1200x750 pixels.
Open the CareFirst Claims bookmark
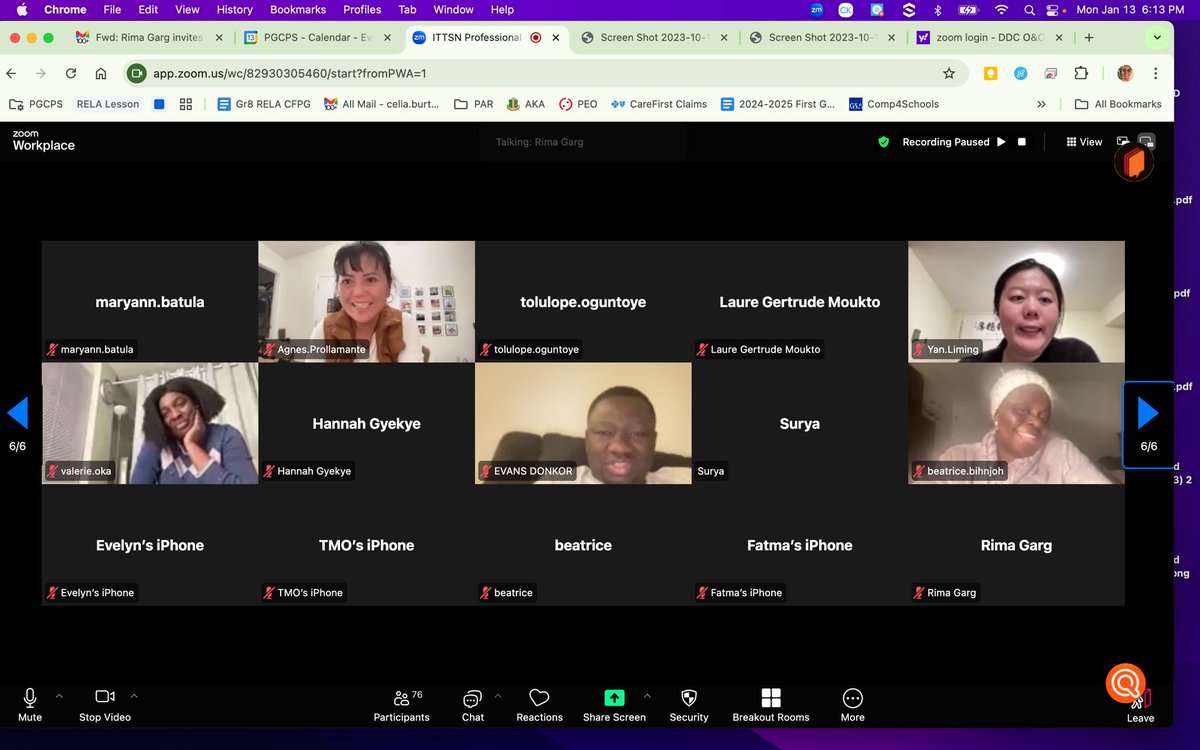[657, 104]
